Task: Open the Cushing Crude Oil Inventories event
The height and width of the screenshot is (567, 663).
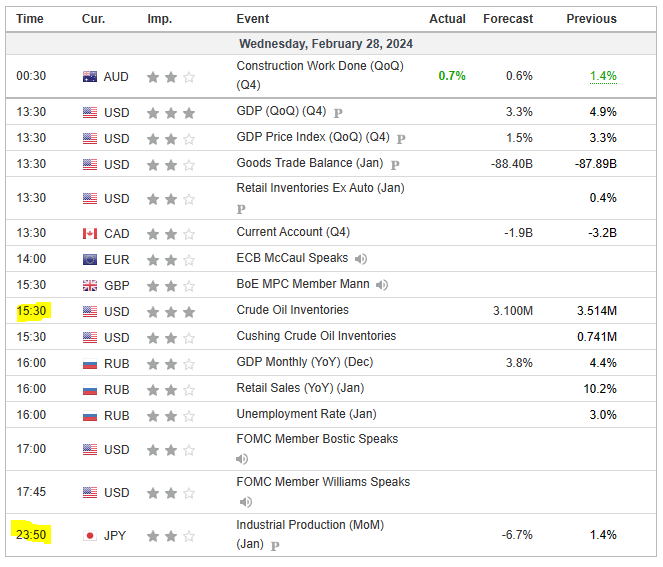Action: pyautogui.click(x=316, y=336)
